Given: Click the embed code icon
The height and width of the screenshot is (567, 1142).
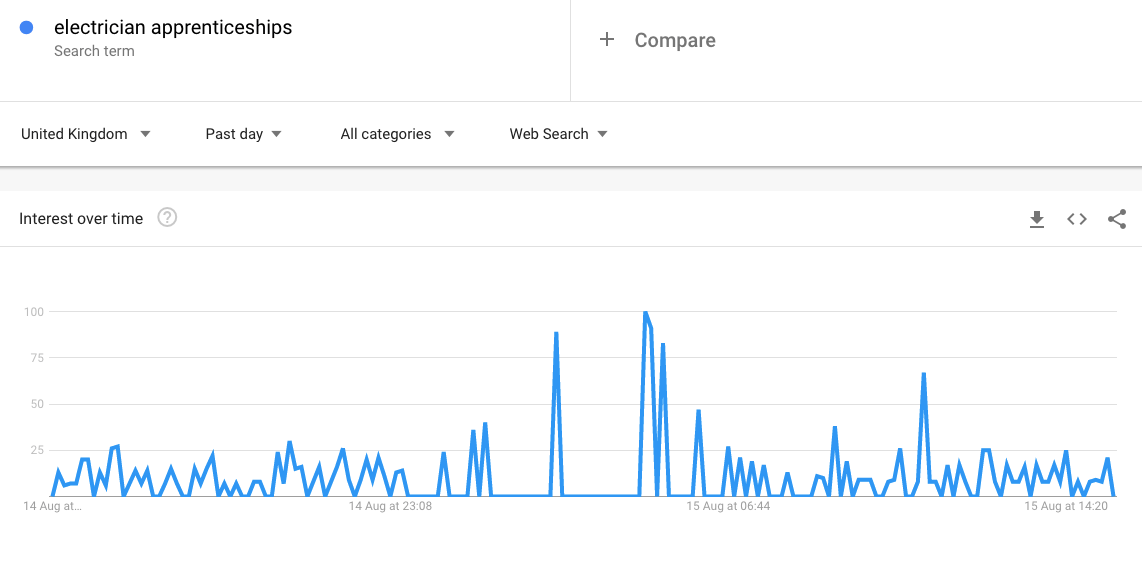Looking at the screenshot, I should click(1077, 219).
